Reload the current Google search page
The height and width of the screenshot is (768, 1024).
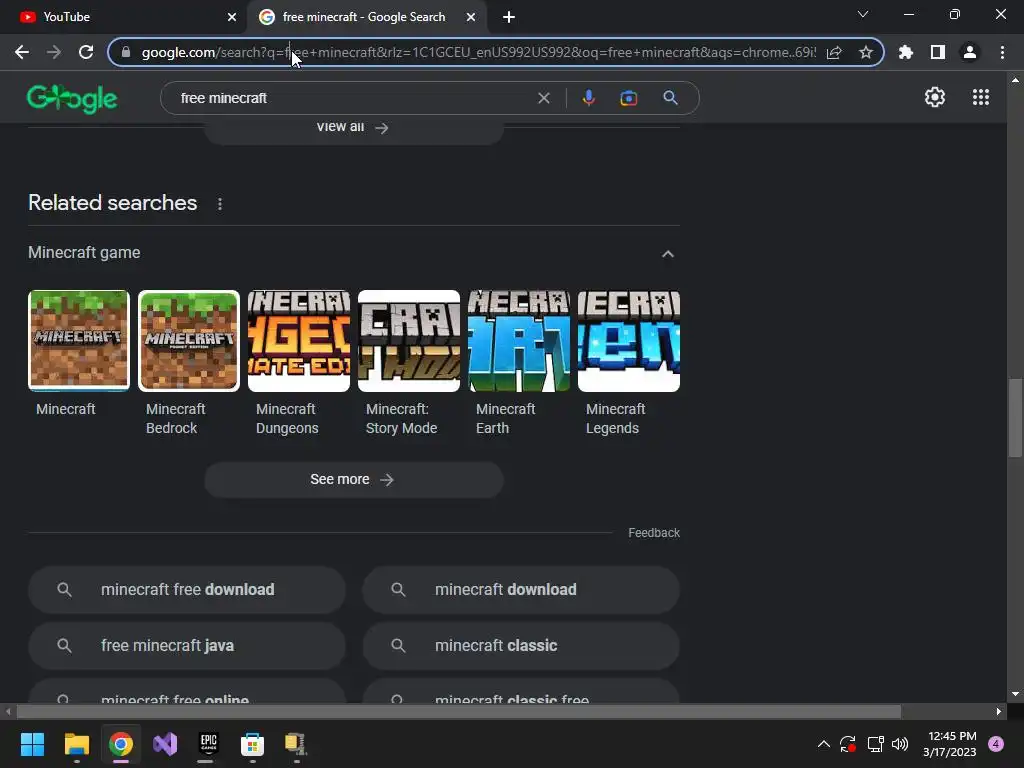pyautogui.click(x=86, y=52)
